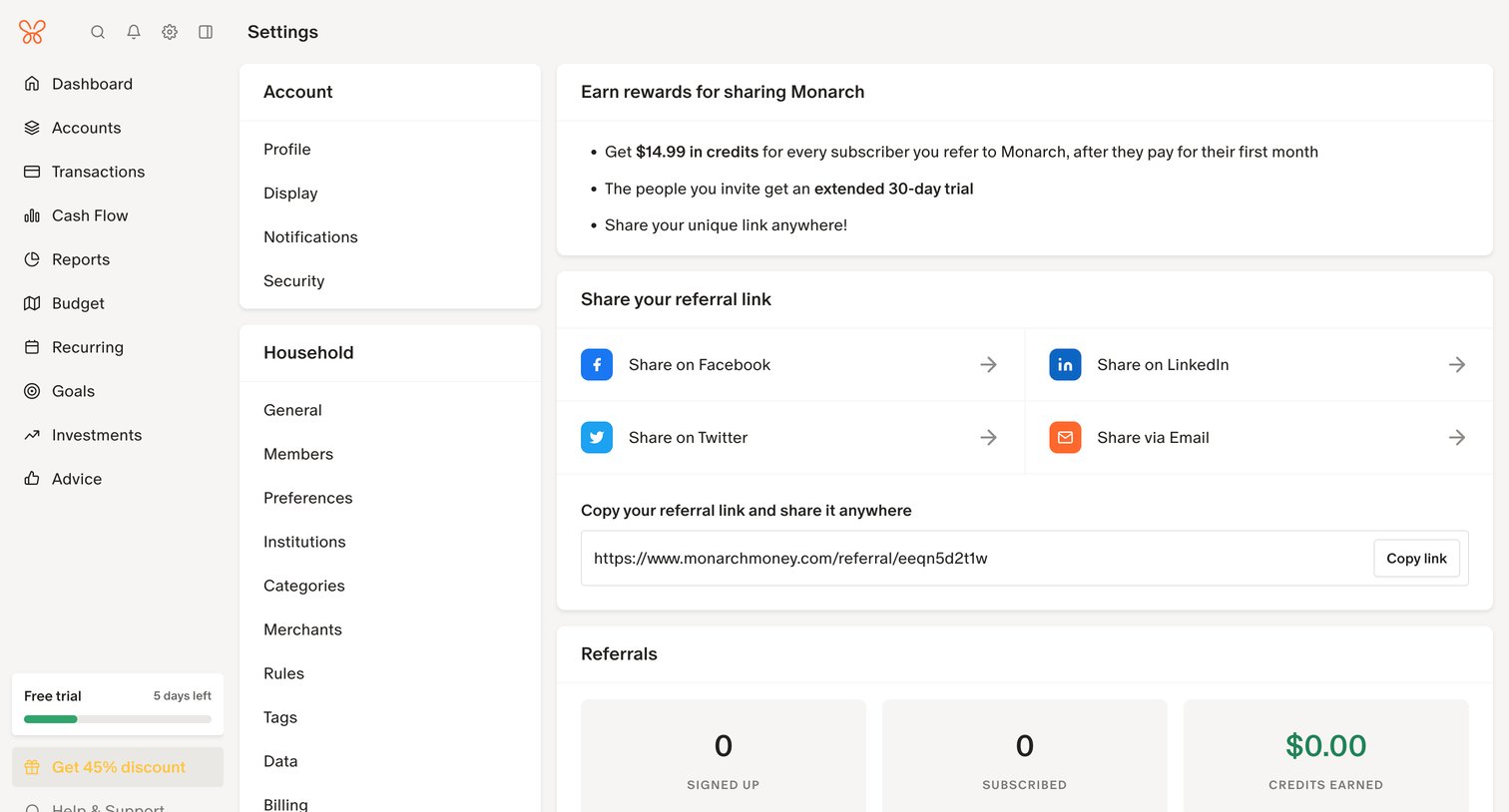This screenshot has width=1509, height=812.
Task: Select Categories settings
Action: (x=390, y=586)
